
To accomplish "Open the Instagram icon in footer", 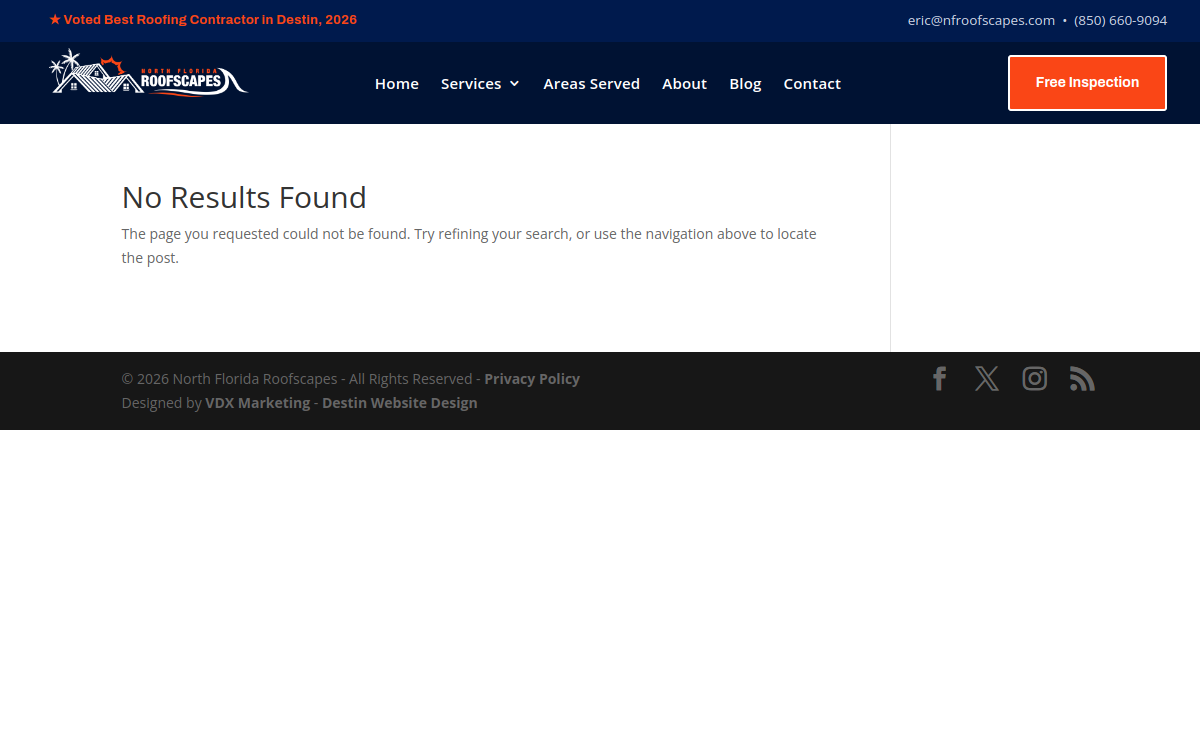I will (1035, 379).
